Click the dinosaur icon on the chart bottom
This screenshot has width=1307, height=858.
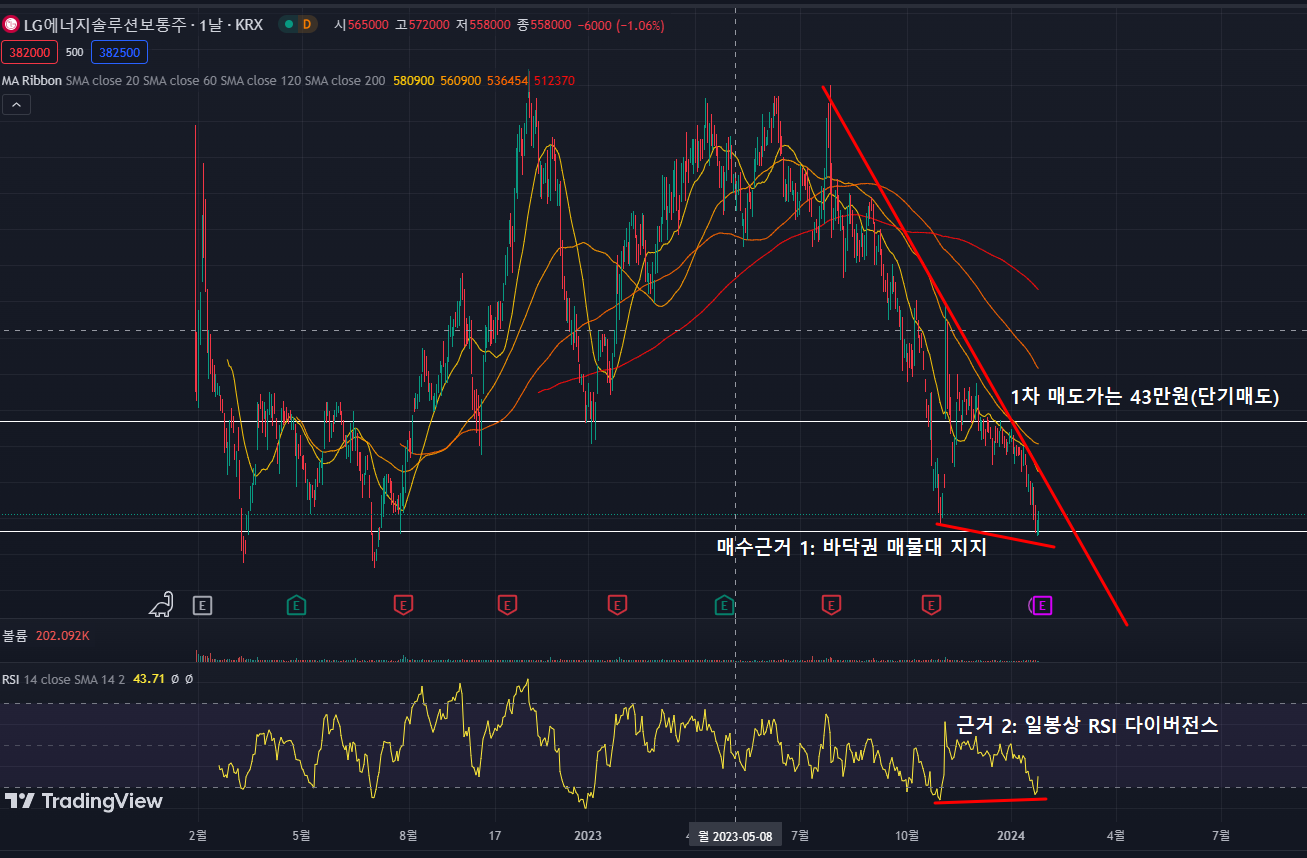tap(161, 604)
